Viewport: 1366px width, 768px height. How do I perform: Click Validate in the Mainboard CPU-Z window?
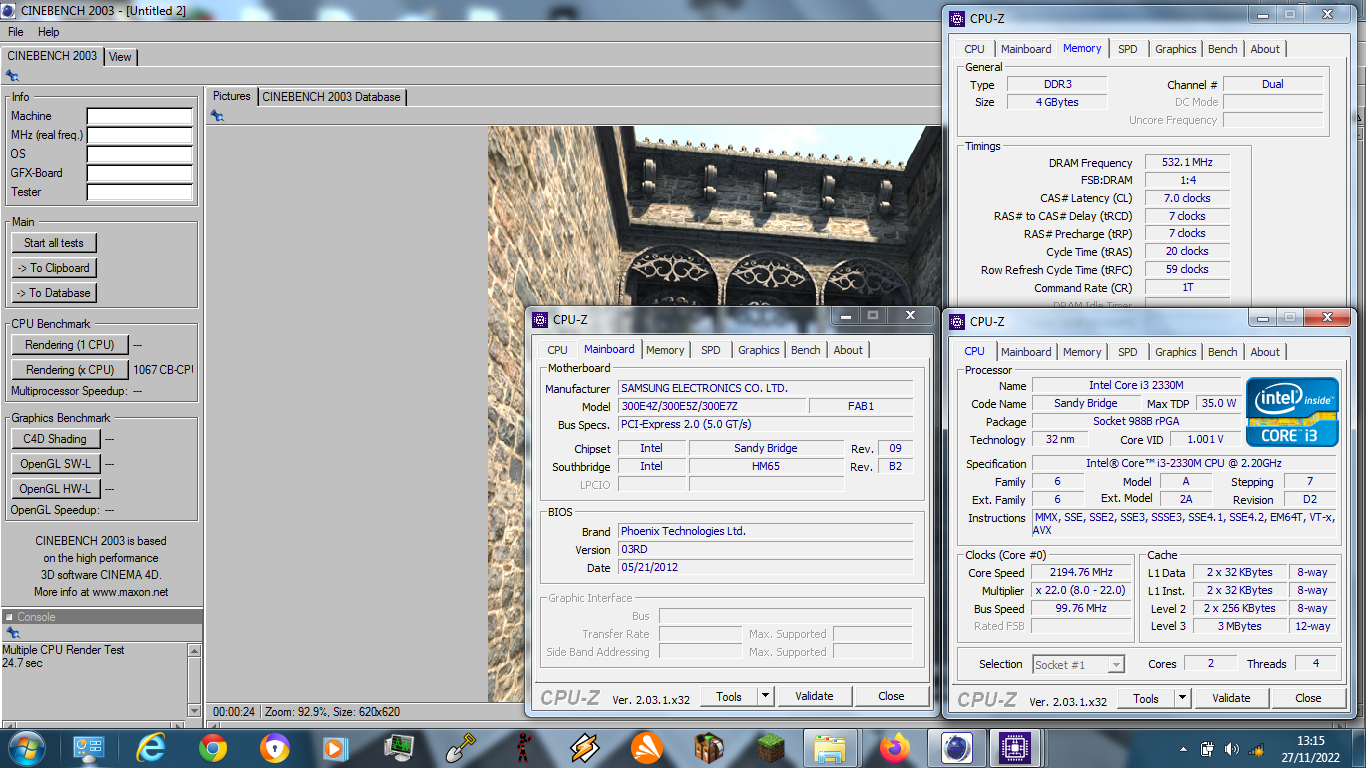tap(814, 696)
